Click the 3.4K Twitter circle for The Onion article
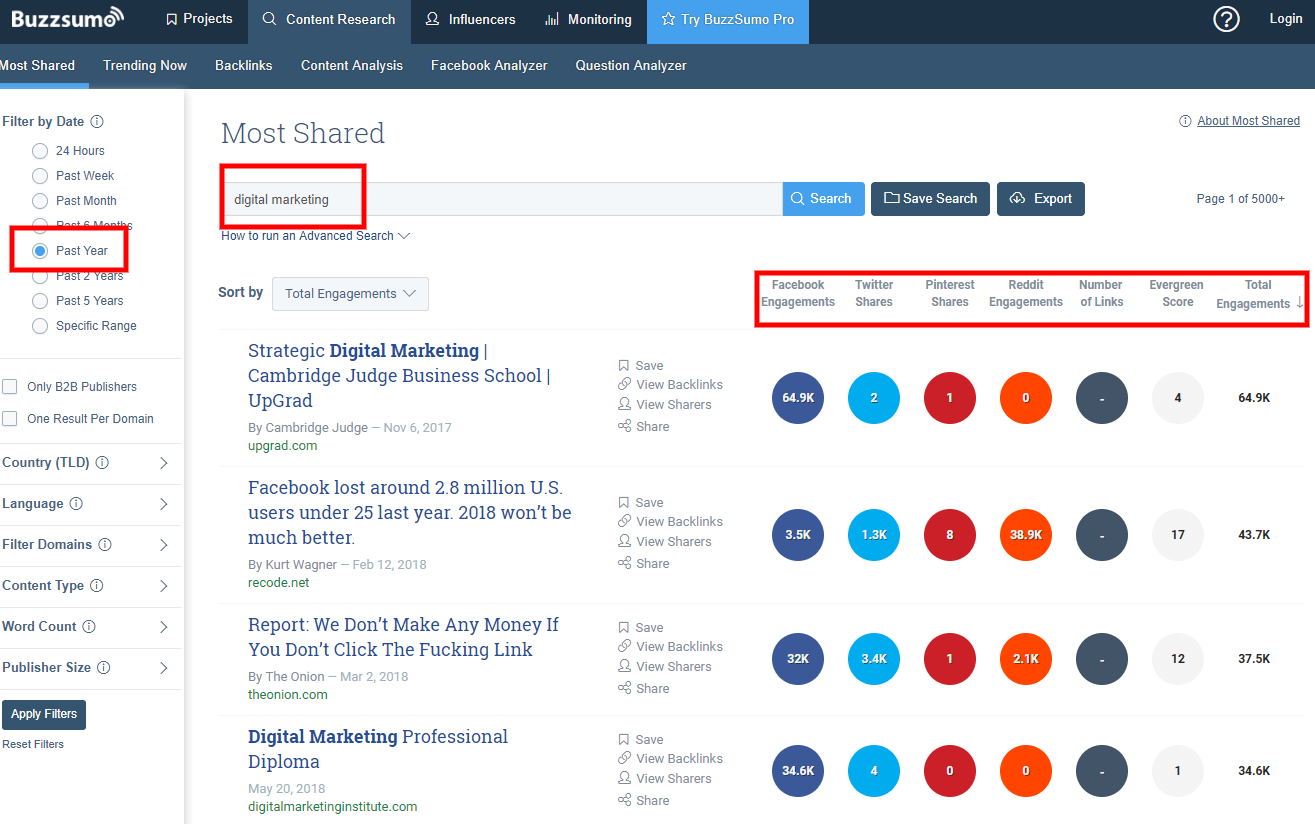This screenshot has height=824, width=1315. click(x=874, y=659)
